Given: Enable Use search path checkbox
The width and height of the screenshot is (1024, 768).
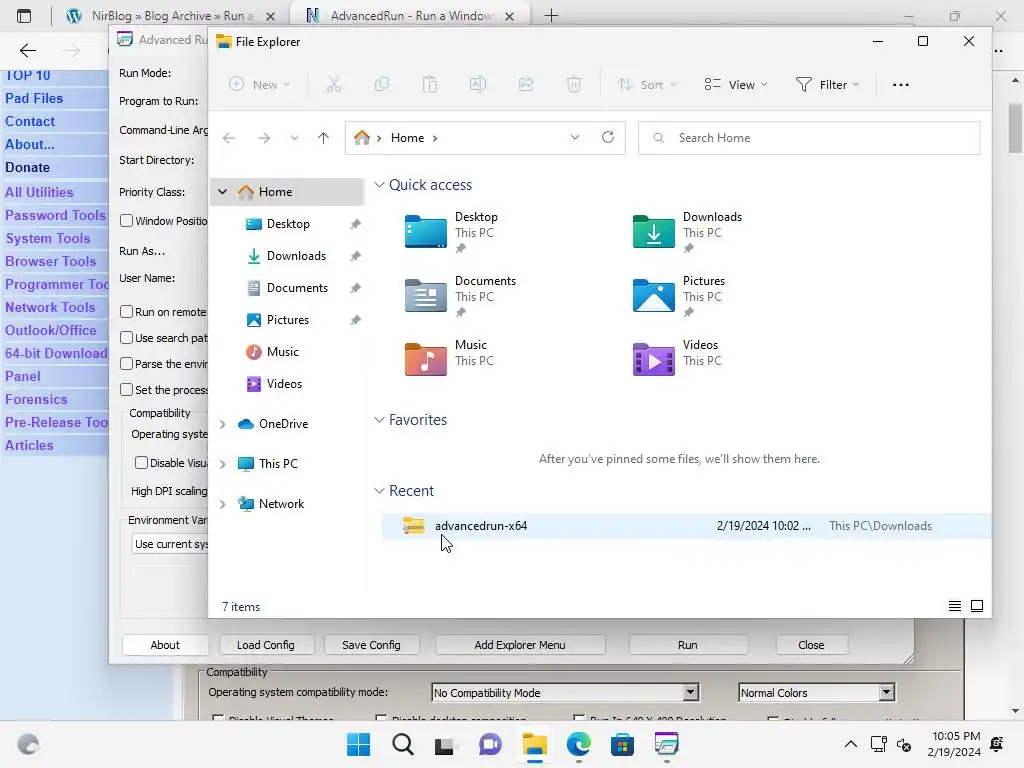Looking at the screenshot, I should pyautogui.click(x=127, y=338).
